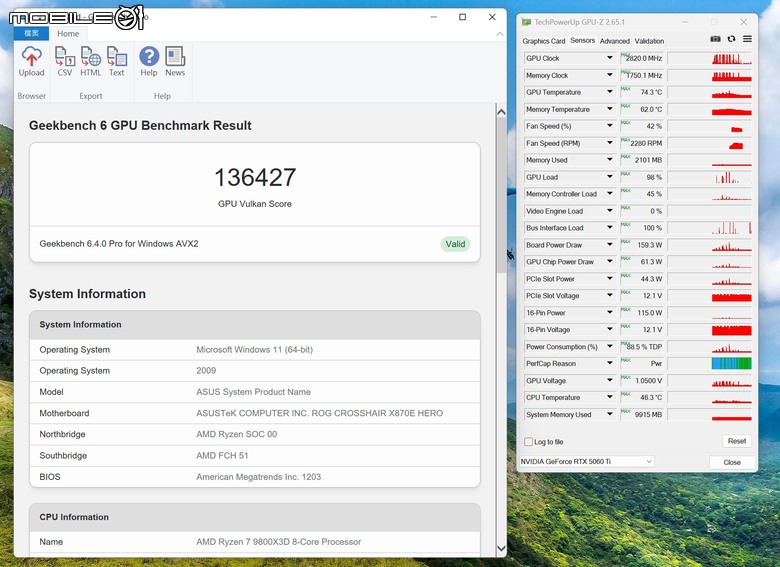The width and height of the screenshot is (780, 567).
Task: Select the Sensors tab in GPU-Z
Action: tap(583, 40)
